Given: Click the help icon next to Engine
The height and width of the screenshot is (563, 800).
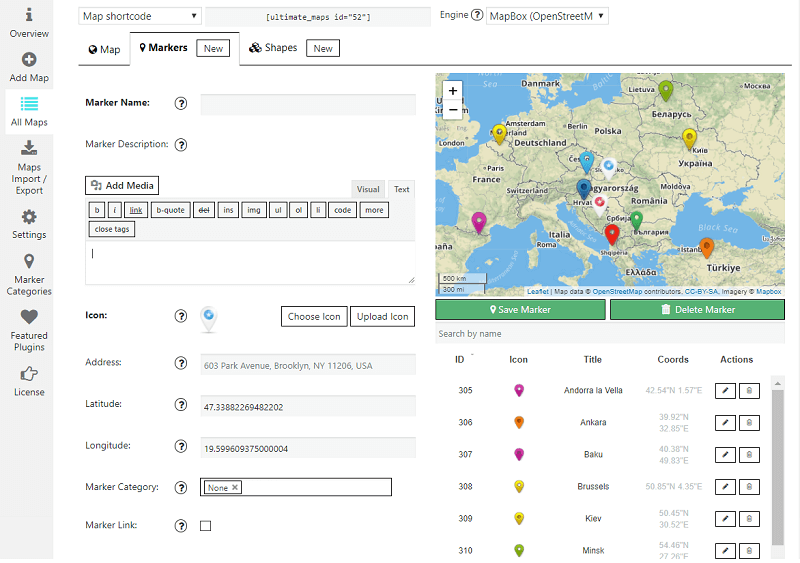Looking at the screenshot, I should pos(477,16).
